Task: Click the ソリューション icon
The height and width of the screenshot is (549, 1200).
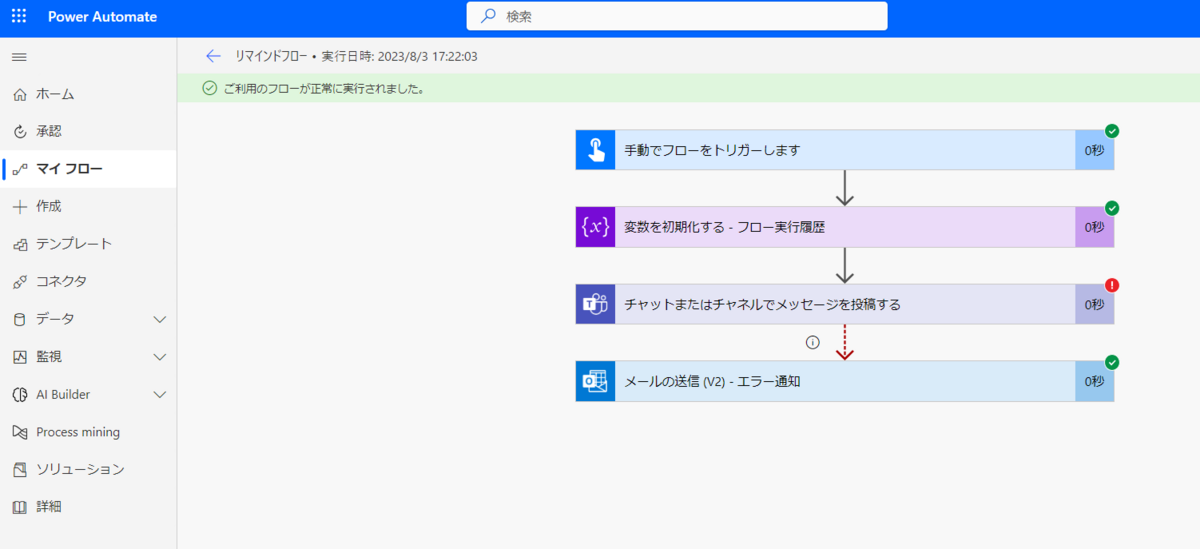Action: point(19,469)
